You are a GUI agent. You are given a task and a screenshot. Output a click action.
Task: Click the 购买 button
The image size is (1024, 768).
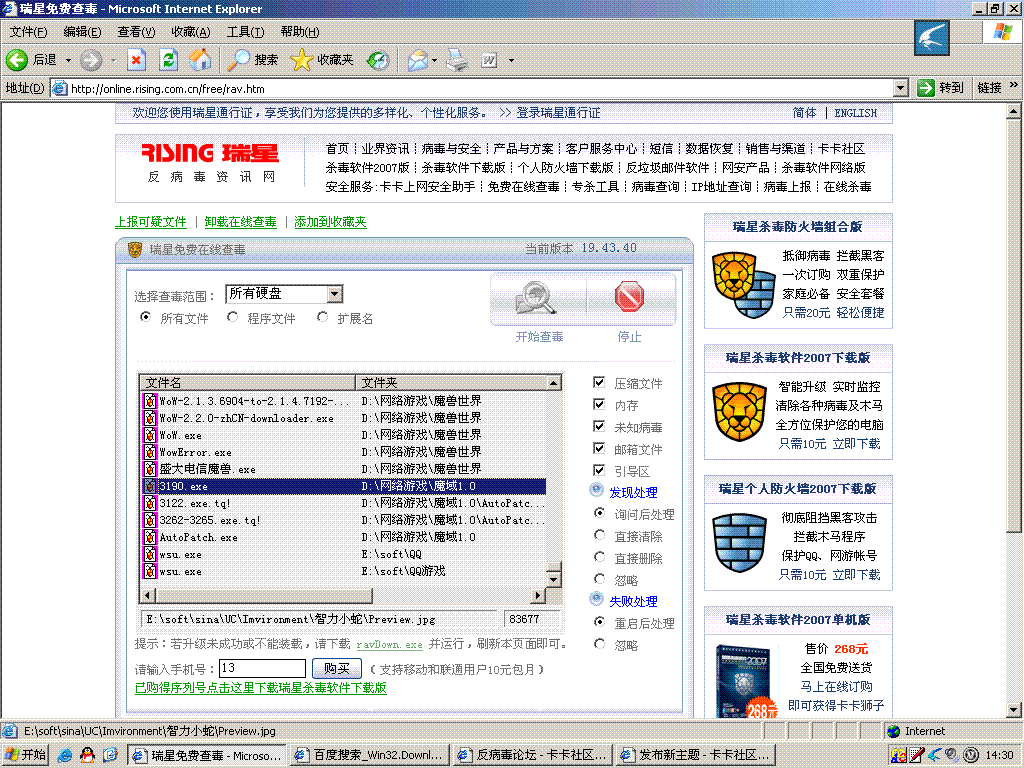tap(336, 668)
